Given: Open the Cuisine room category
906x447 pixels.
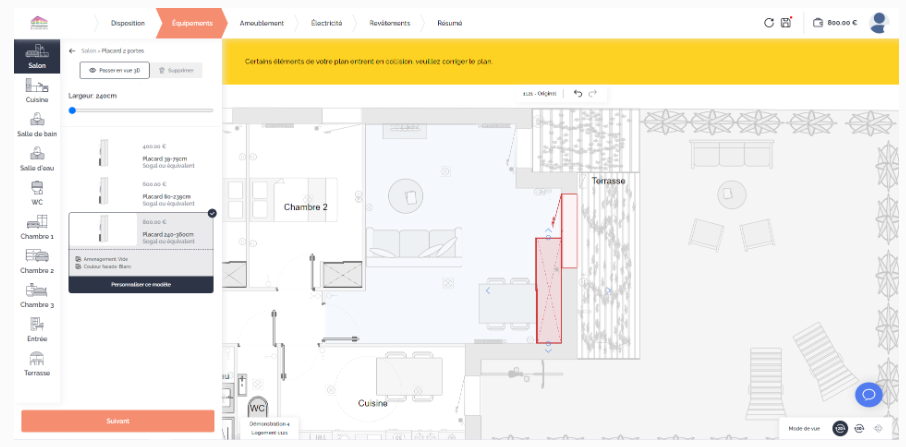Looking at the screenshot, I should tap(37, 90).
